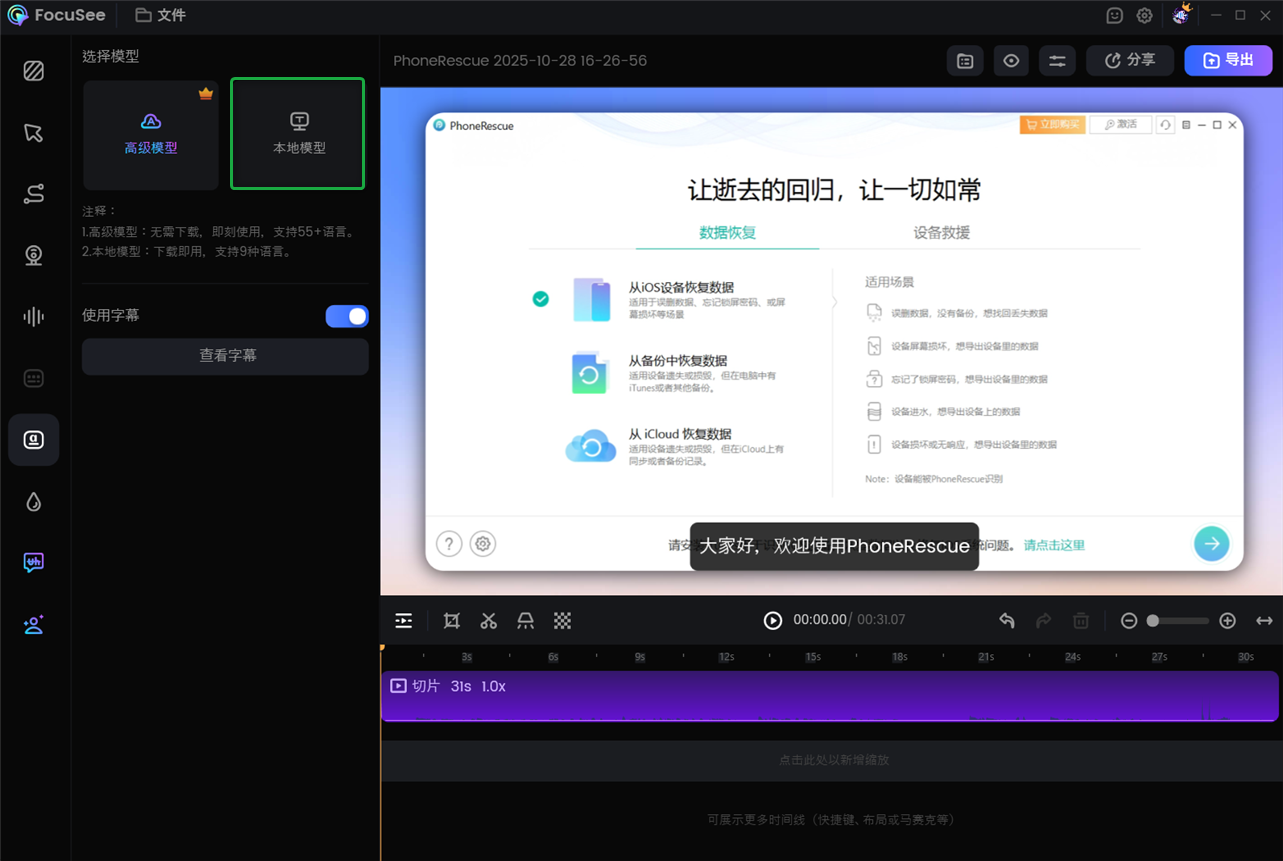The height and width of the screenshot is (861, 1283).
Task: Open the avatar with sparkle sidebar icon
Action: tap(34, 625)
